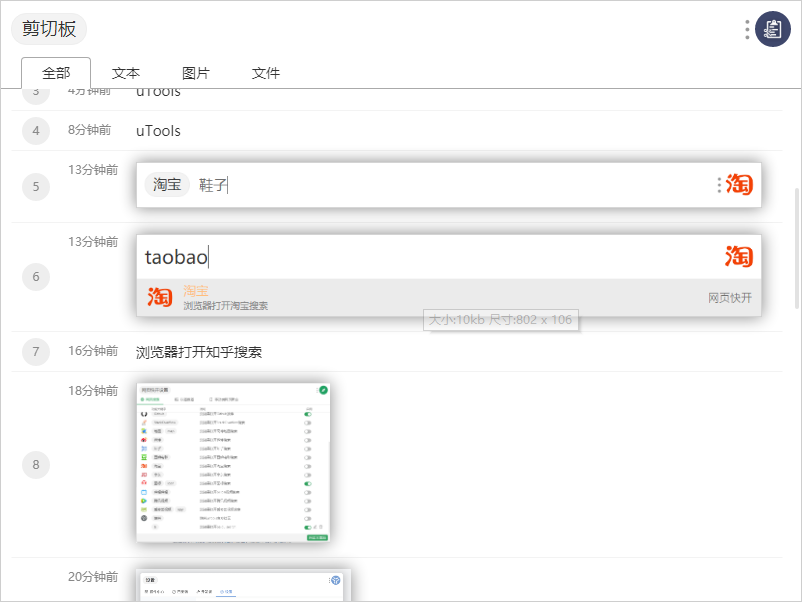The width and height of the screenshot is (802, 602).
Task: Click the 13分钟前 timestamp of entry 6
Action: pos(93,242)
